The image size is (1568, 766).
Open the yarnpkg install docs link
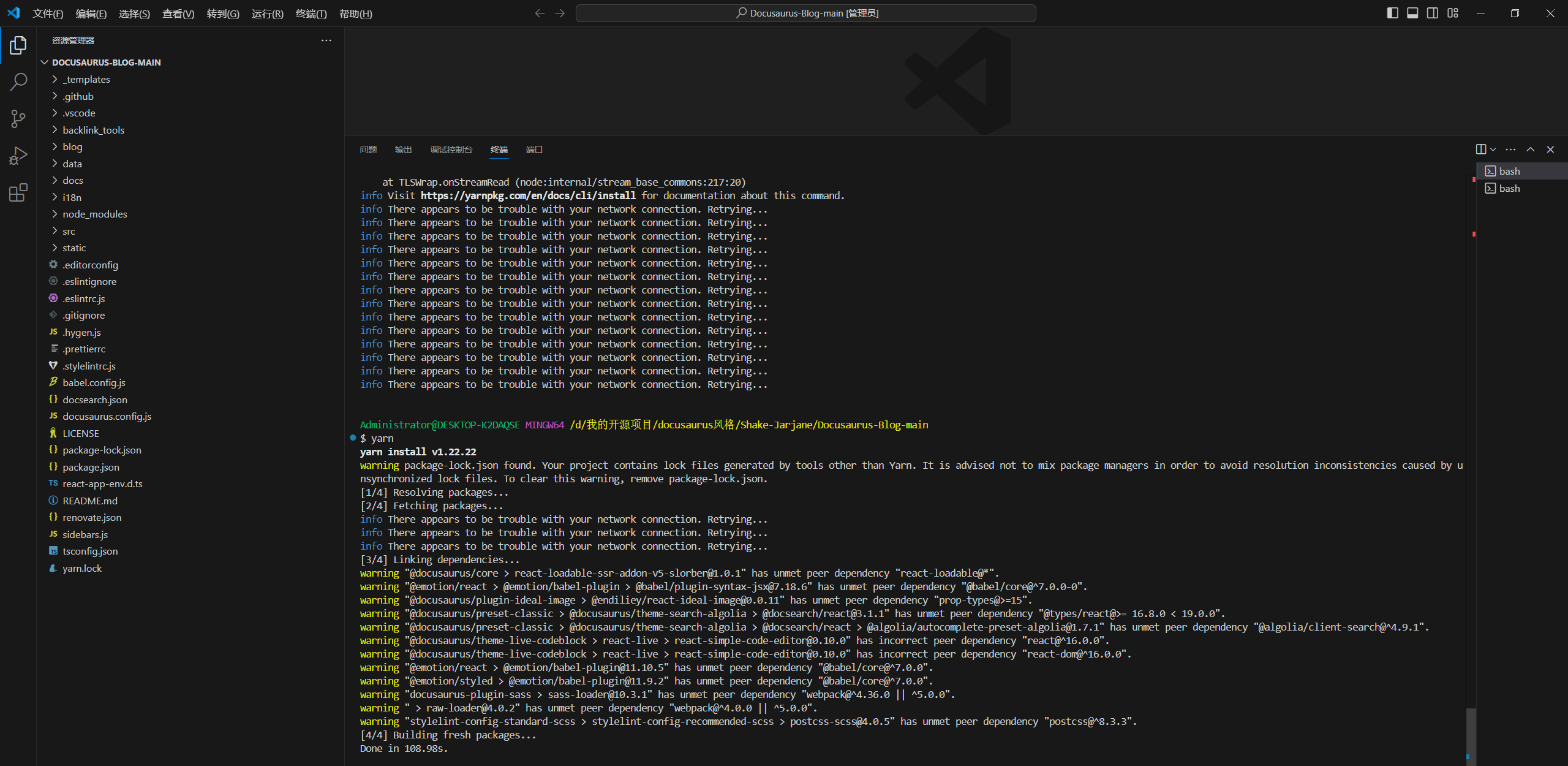[528, 196]
